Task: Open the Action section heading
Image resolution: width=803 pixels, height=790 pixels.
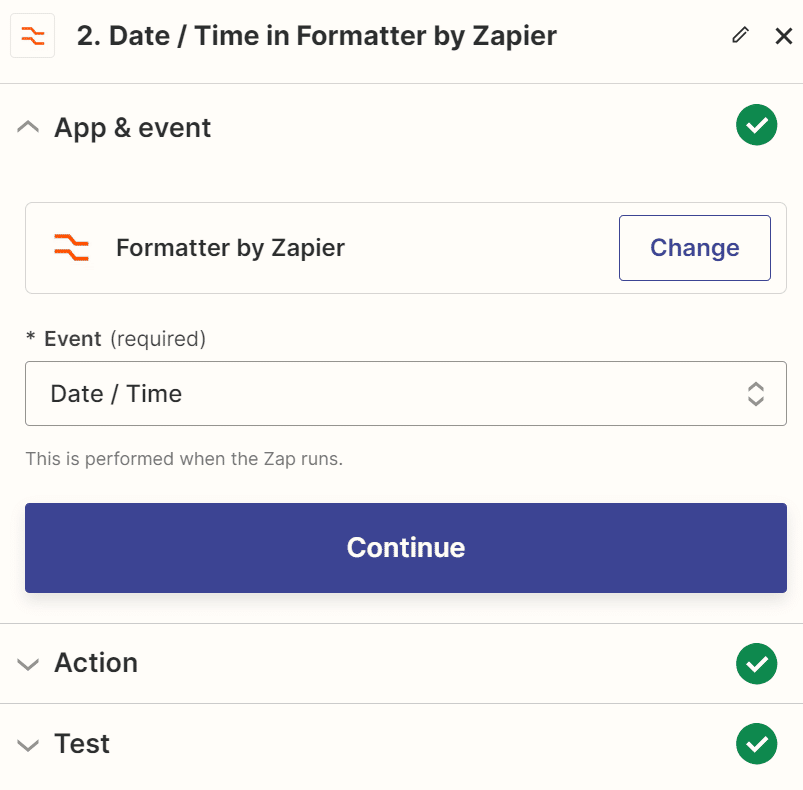Action: click(96, 663)
